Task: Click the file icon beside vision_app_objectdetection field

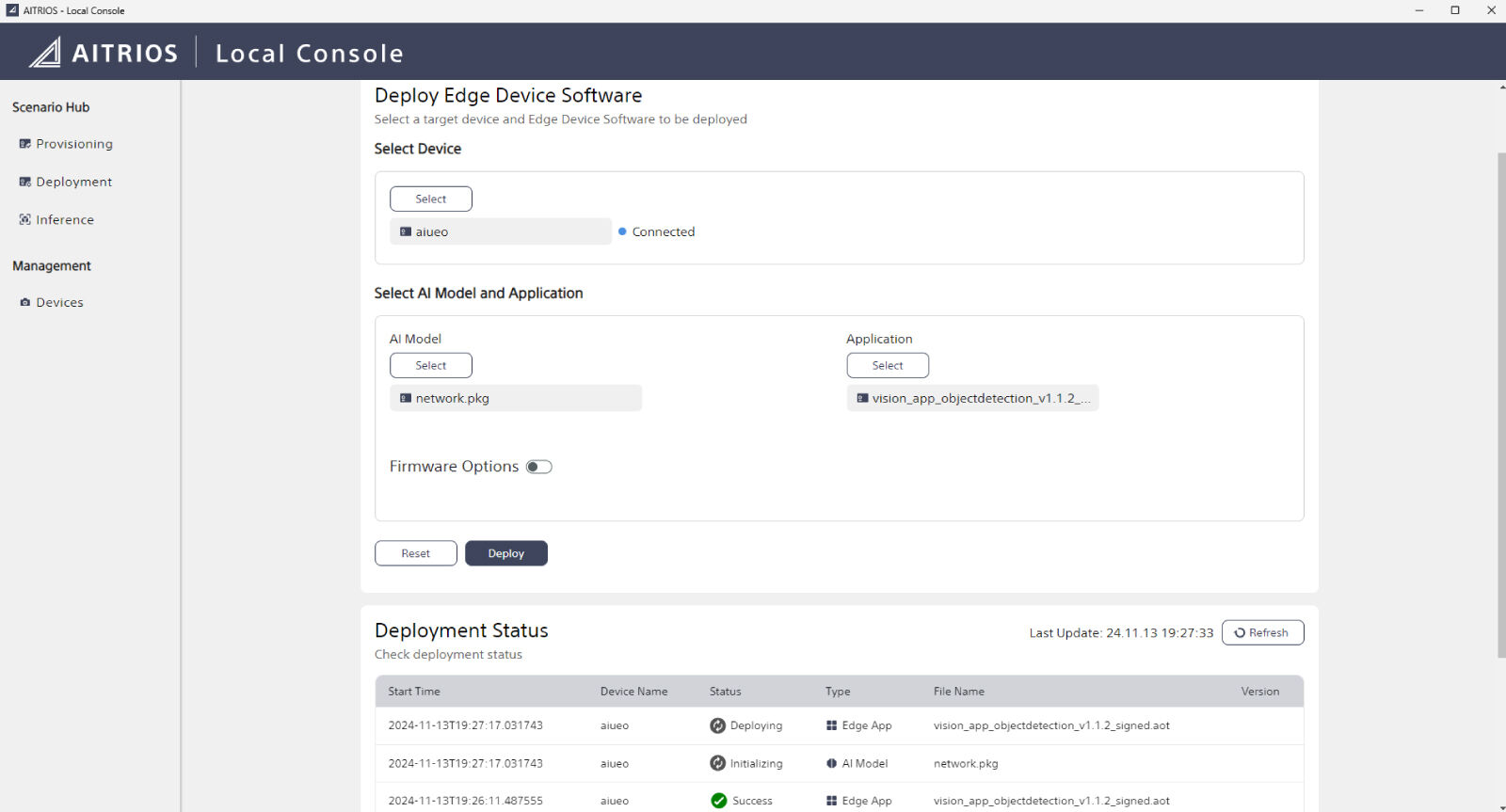Action: point(862,398)
